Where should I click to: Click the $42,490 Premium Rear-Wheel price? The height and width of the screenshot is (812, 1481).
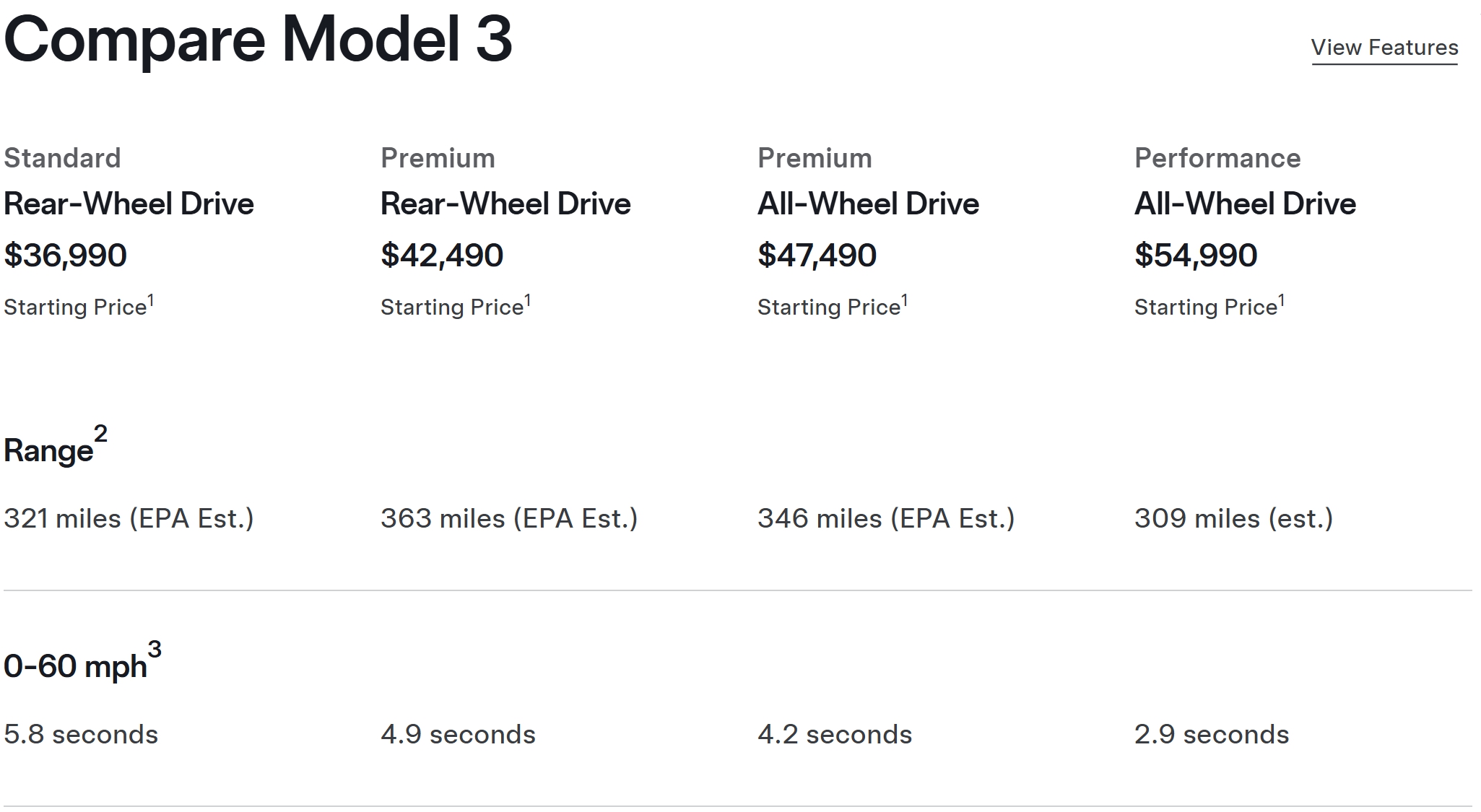(x=442, y=256)
